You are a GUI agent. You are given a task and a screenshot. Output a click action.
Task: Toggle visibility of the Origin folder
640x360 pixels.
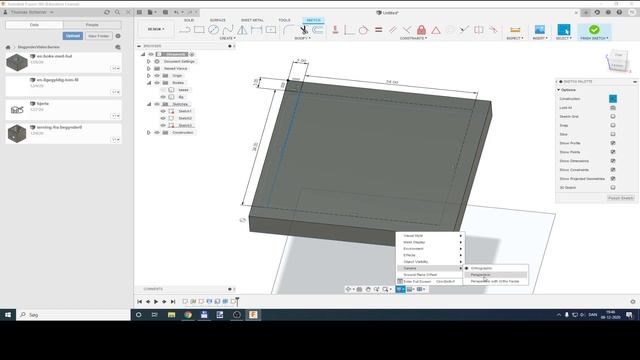coord(157,76)
